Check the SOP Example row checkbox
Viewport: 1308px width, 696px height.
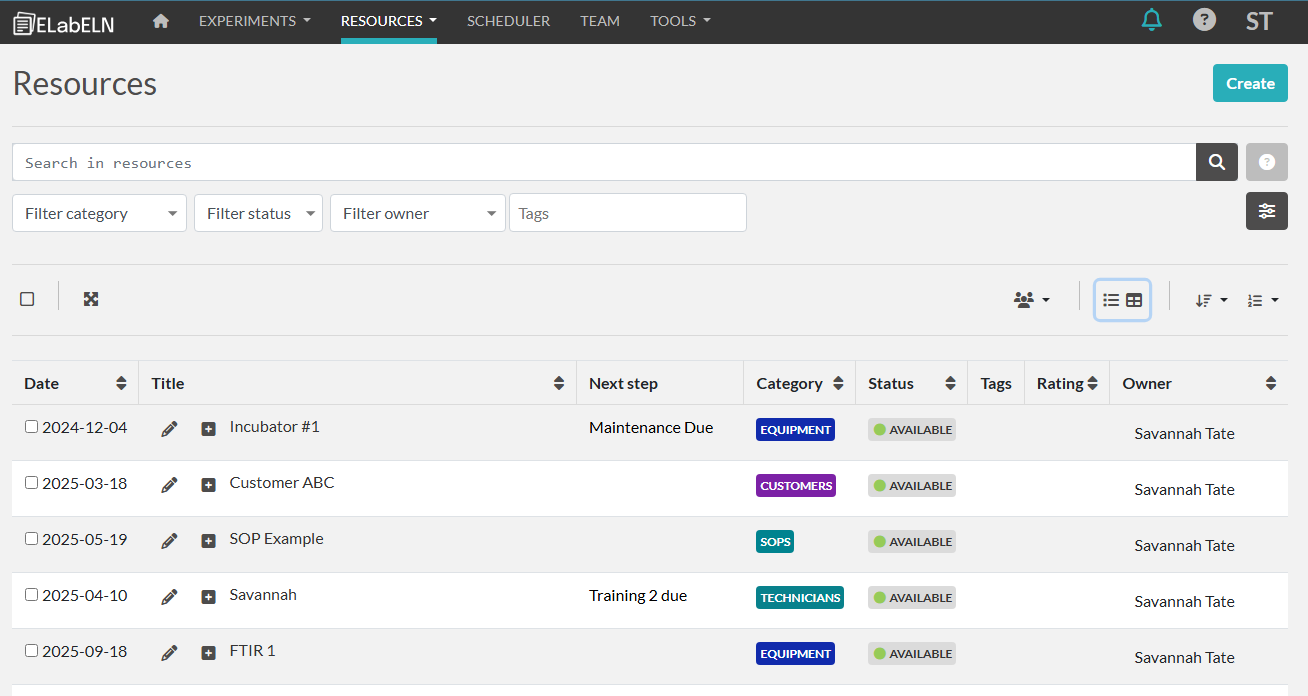pos(31,539)
